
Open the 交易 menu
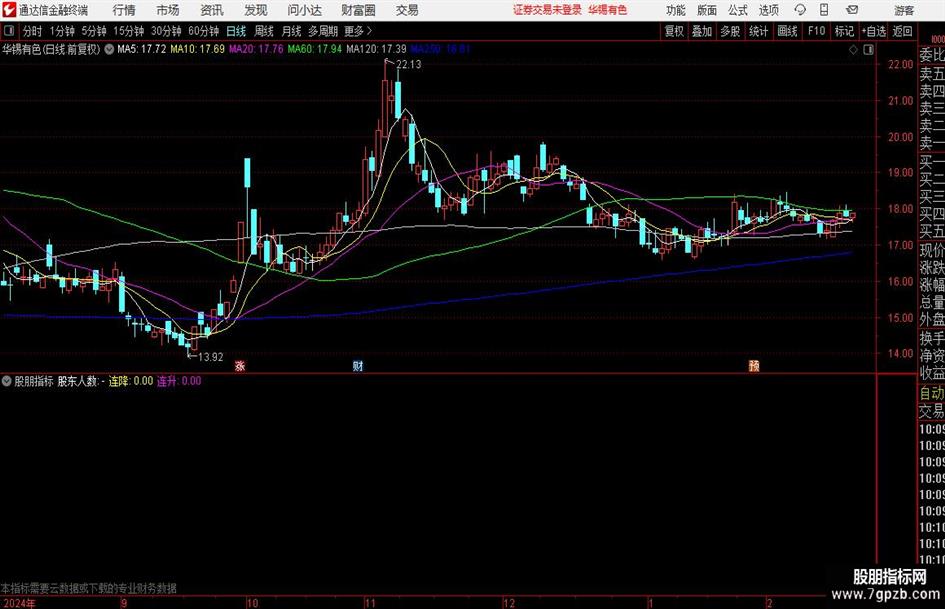click(x=407, y=10)
